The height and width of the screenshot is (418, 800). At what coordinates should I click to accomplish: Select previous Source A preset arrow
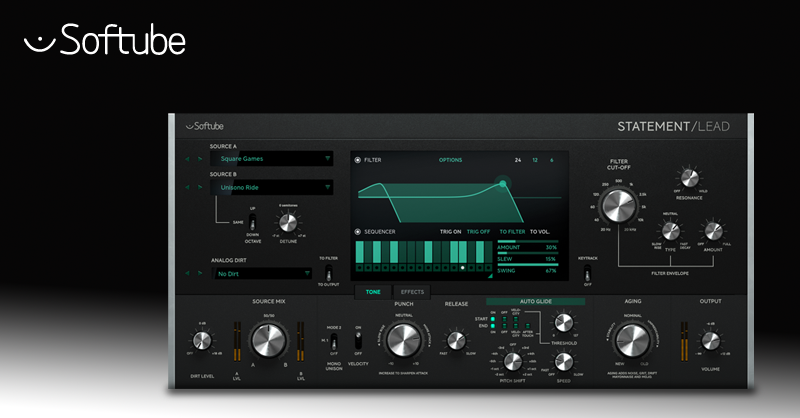(187, 159)
